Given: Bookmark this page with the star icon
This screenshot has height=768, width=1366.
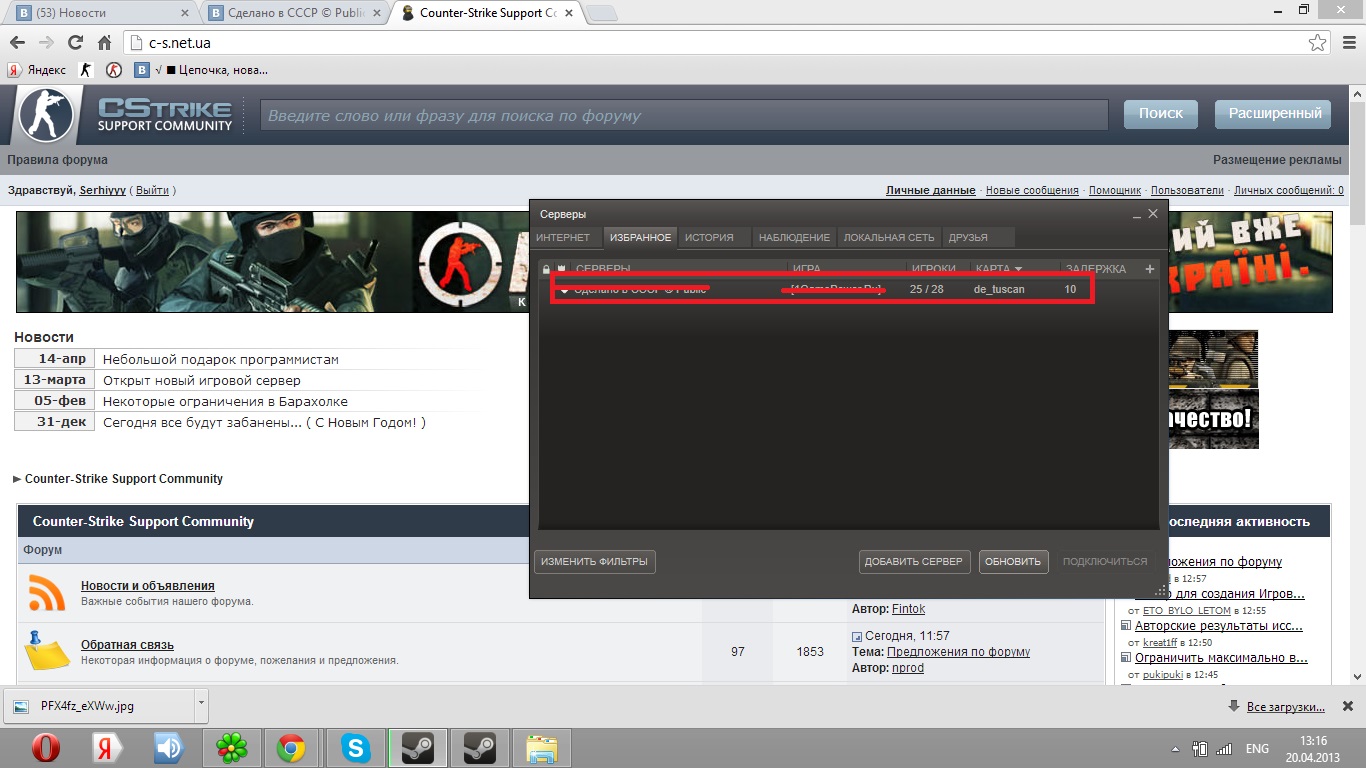Looking at the screenshot, I should (1318, 43).
